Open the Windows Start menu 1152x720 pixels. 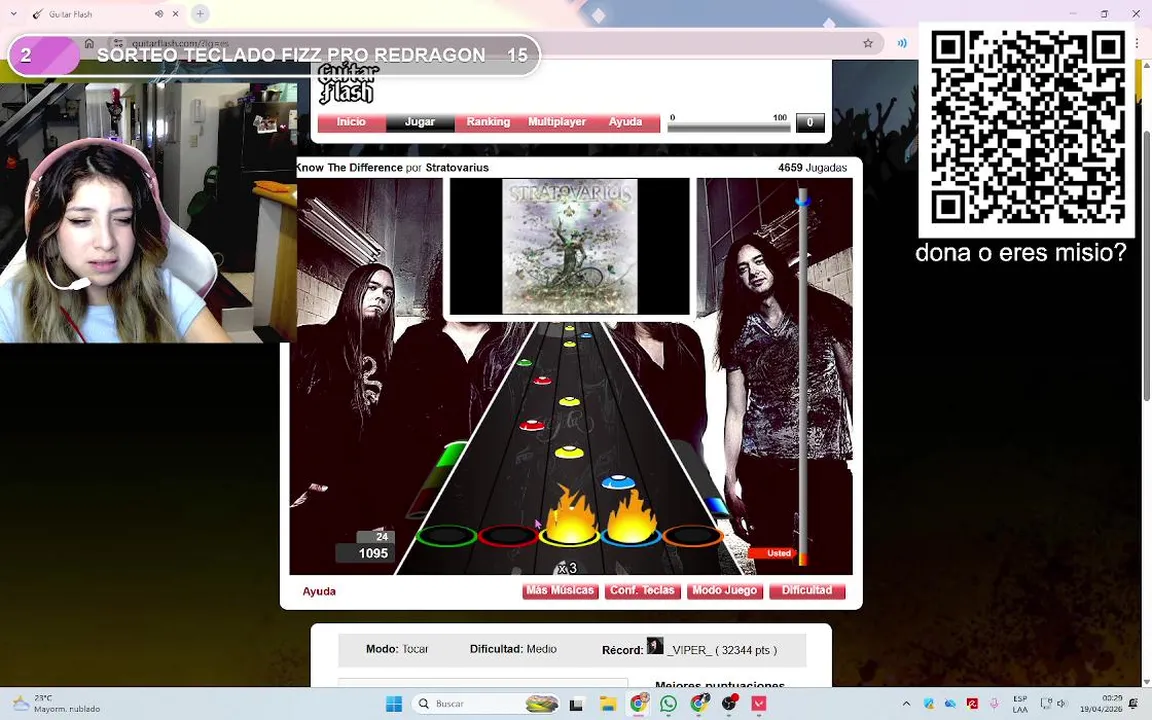point(394,704)
